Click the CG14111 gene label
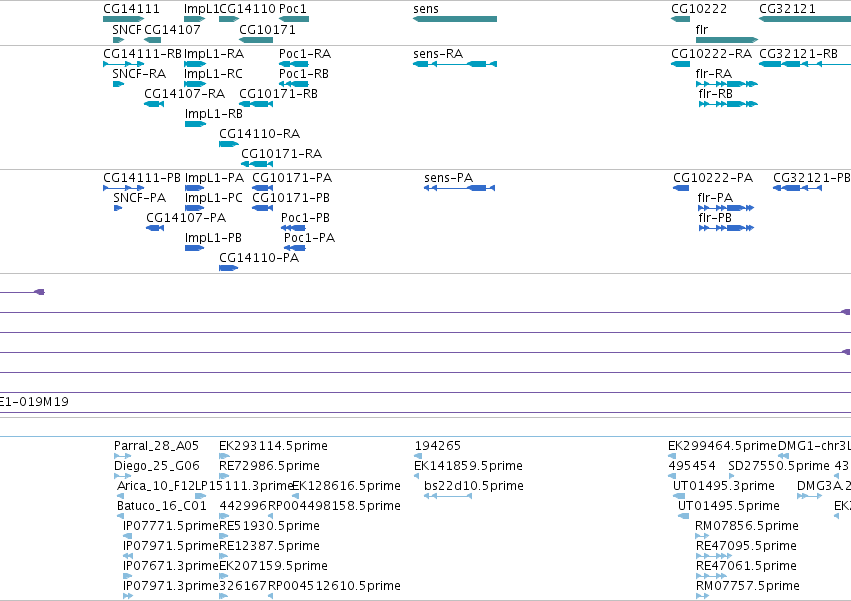The height and width of the screenshot is (601, 851). click(131, 9)
